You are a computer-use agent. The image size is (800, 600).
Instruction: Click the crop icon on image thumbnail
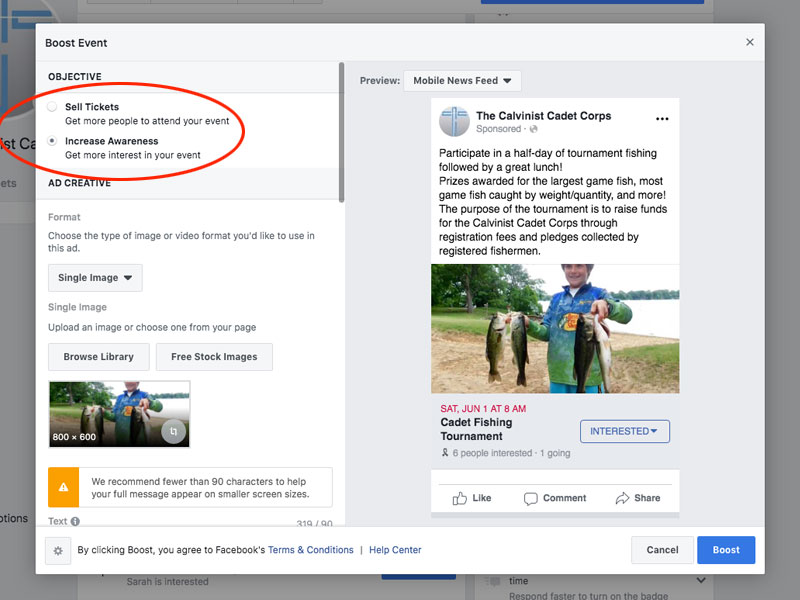(173, 432)
